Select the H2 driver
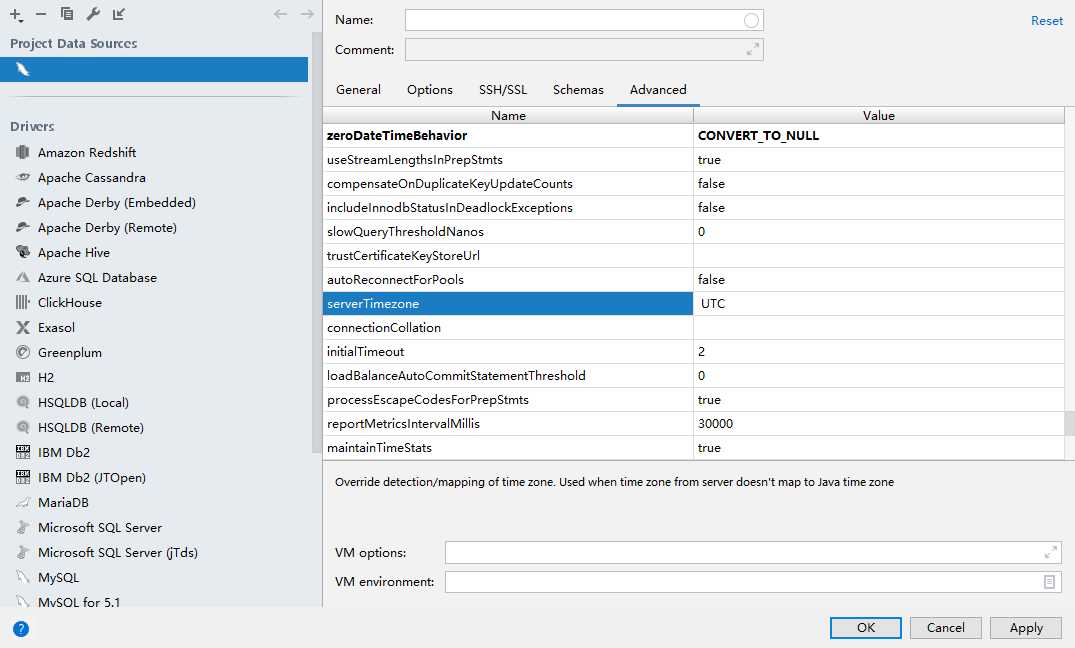Image resolution: width=1075 pixels, height=648 pixels. [45, 378]
